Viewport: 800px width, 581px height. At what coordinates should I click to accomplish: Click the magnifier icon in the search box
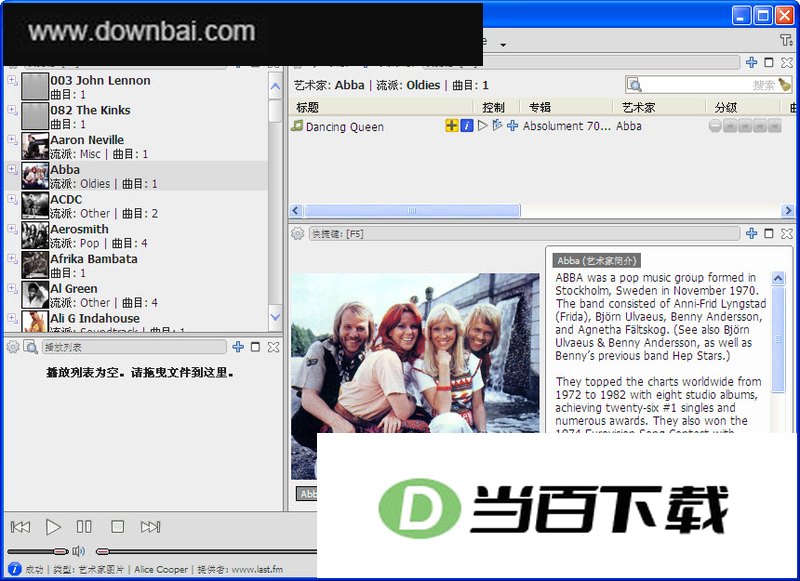pyautogui.click(x=634, y=85)
